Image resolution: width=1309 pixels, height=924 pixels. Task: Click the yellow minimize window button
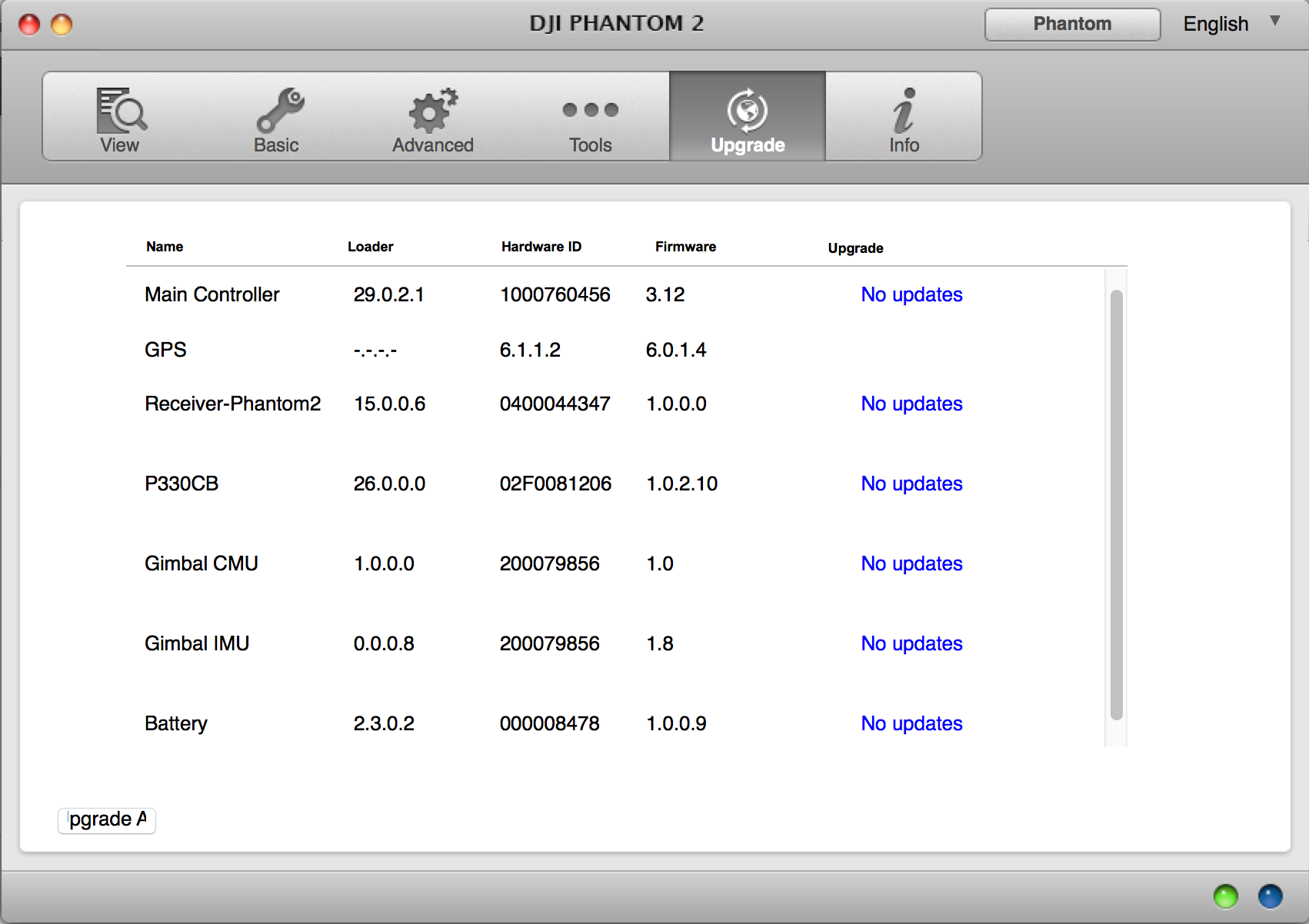62,25
